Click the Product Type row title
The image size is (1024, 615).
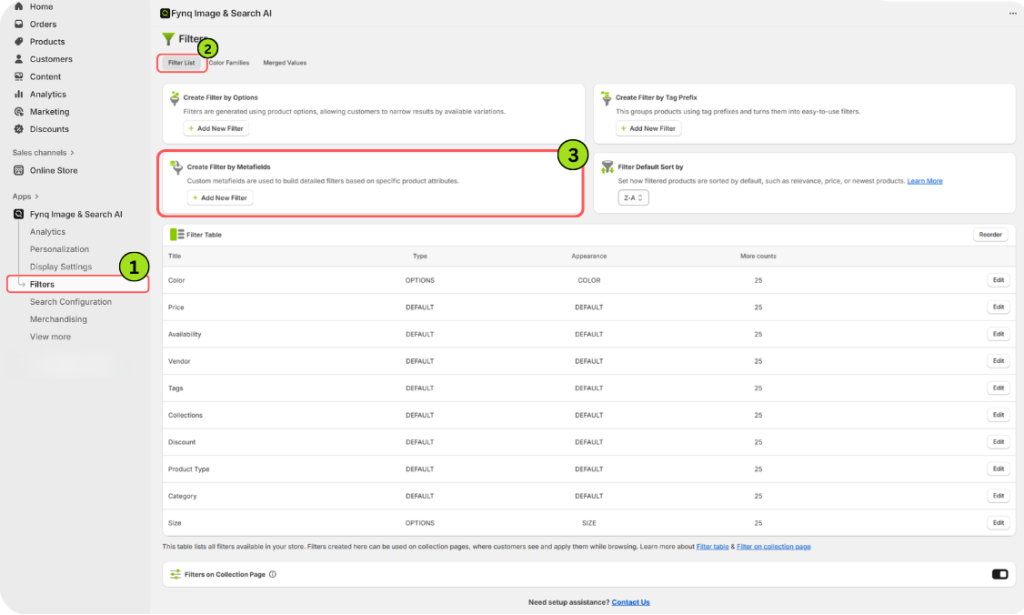click(189, 469)
